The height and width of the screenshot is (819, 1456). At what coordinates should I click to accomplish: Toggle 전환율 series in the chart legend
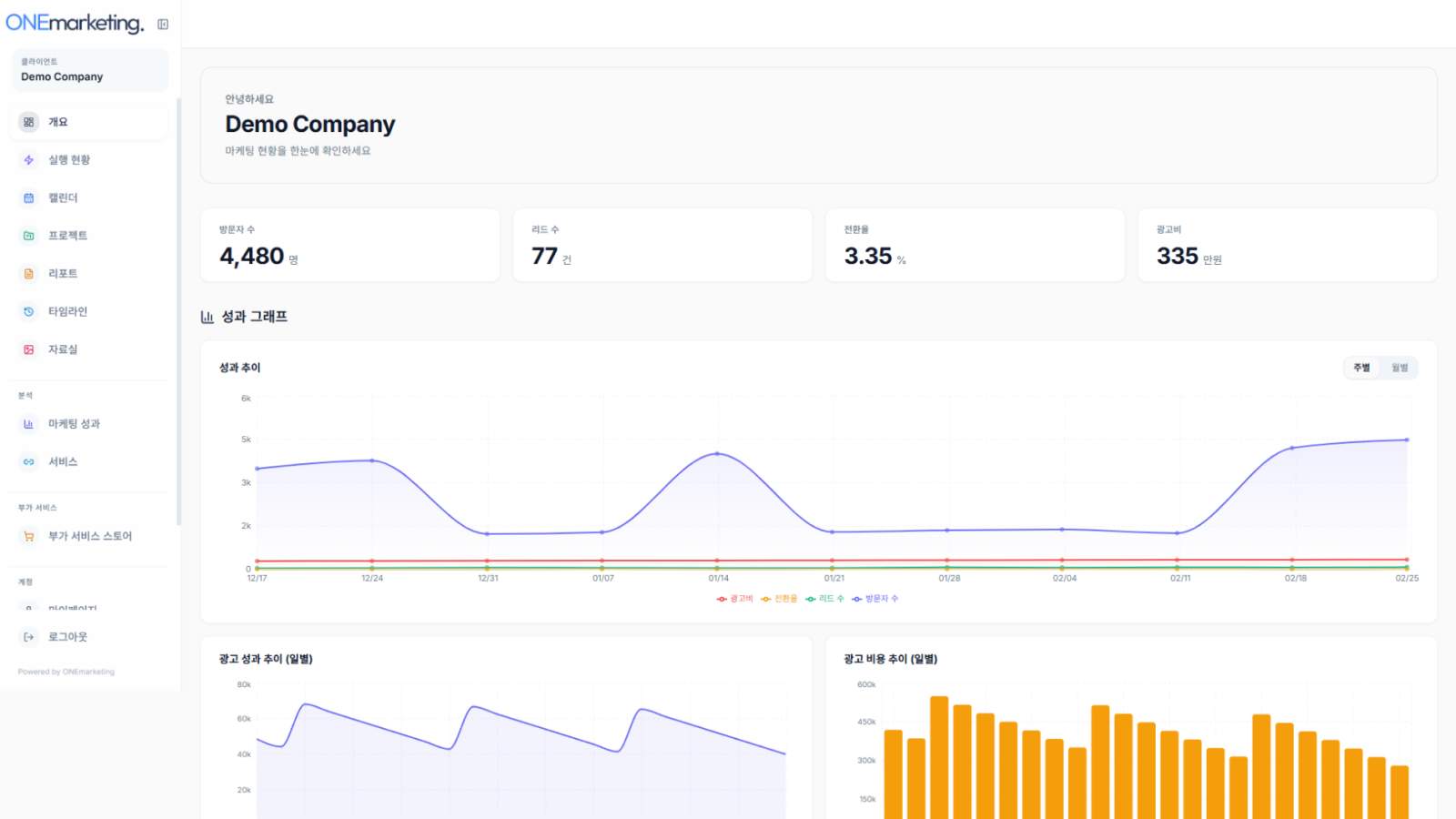(x=780, y=599)
